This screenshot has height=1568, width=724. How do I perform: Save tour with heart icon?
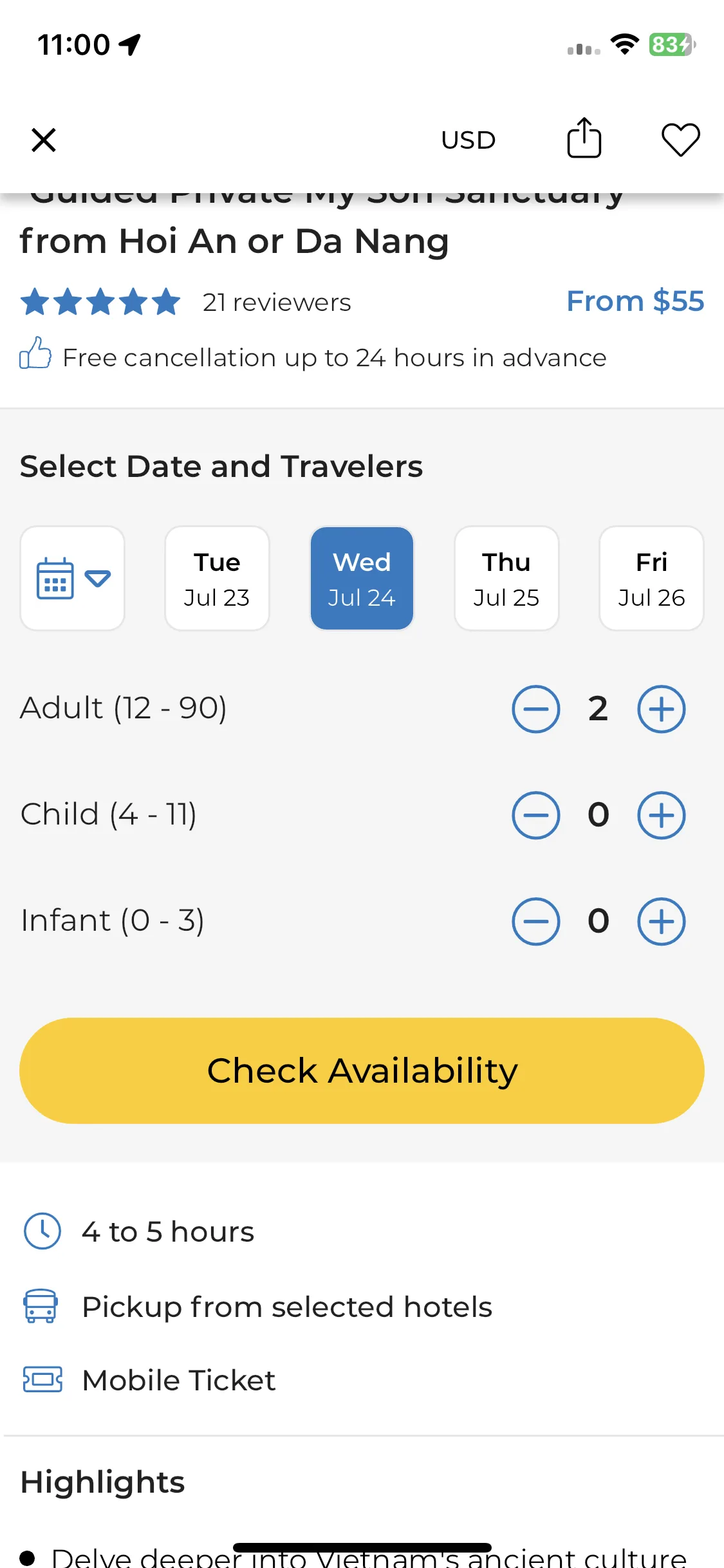point(681,140)
